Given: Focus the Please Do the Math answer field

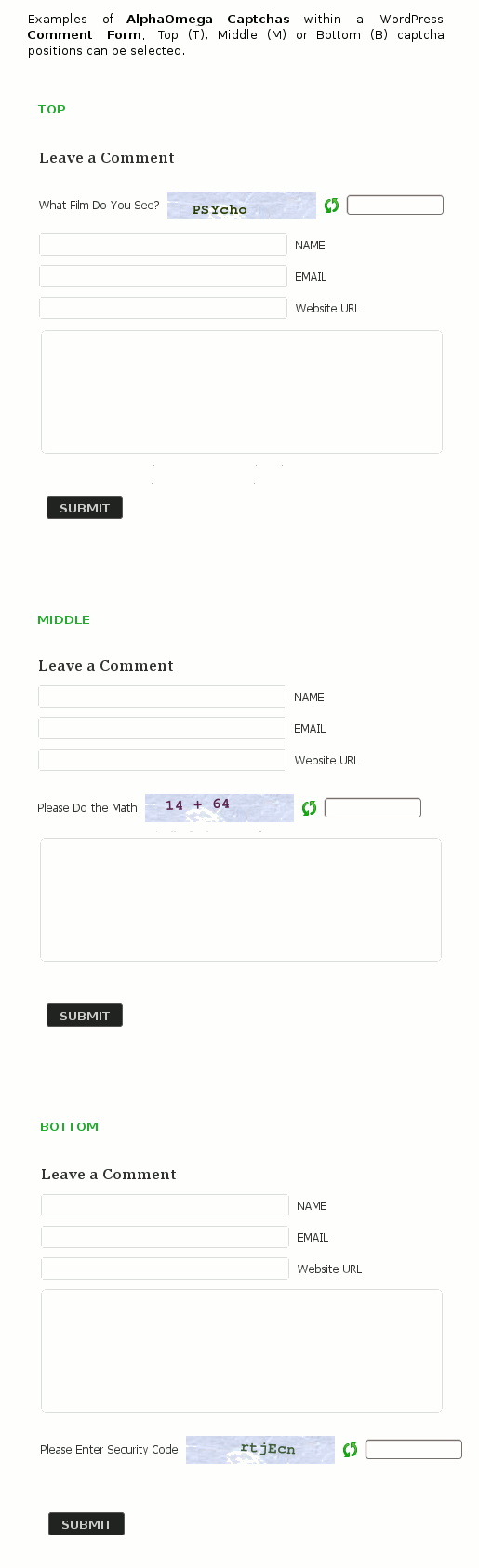Looking at the screenshot, I should (x=373, y=807).
